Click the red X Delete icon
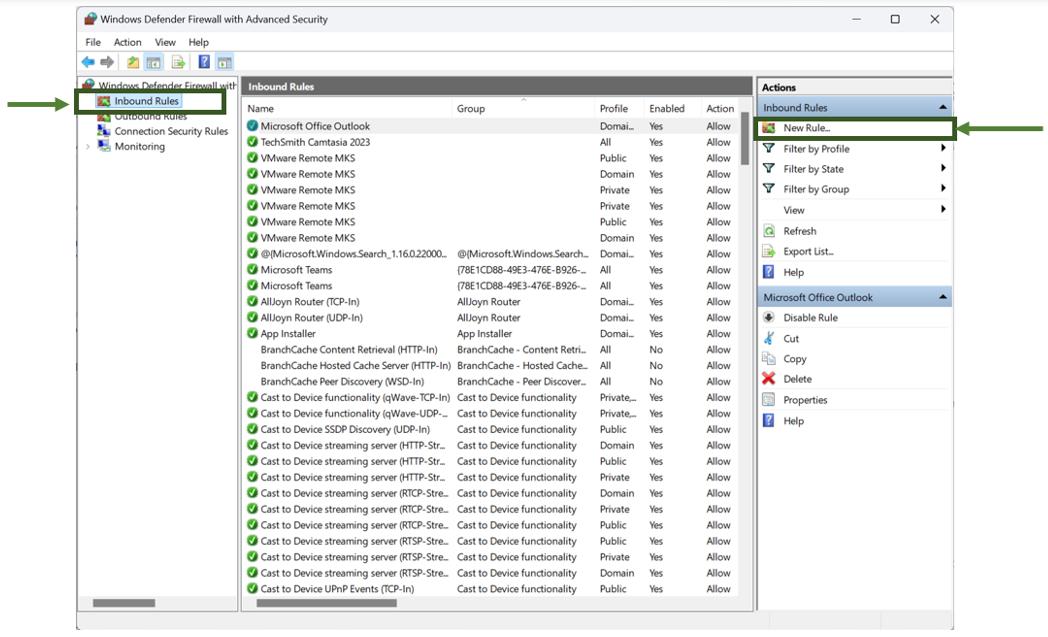Viewport: 1048px width, 637px height. pyautogui.click(x=768, y=379)
